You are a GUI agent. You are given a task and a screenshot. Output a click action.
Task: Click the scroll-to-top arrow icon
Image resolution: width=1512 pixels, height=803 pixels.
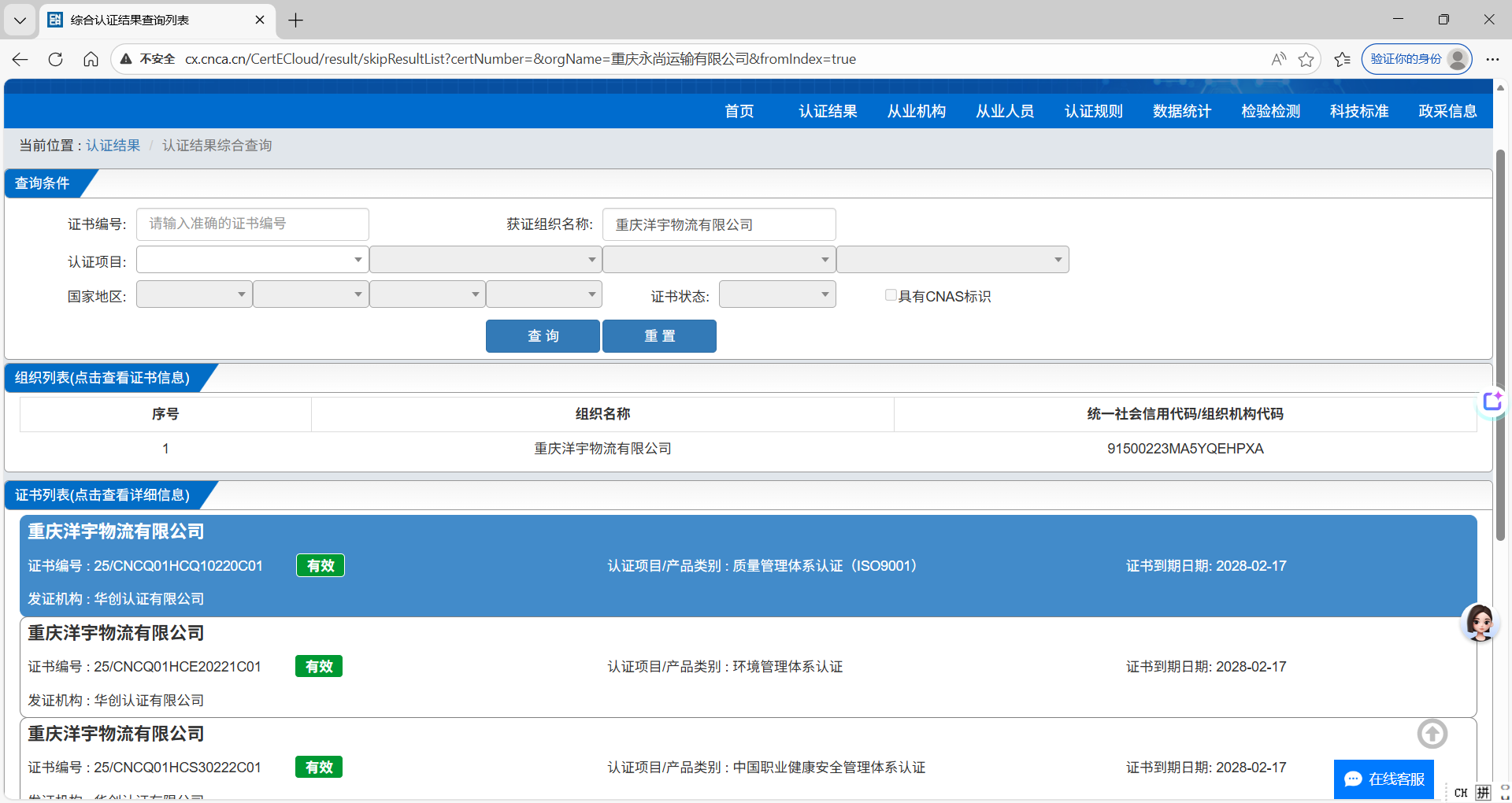(1432, 734)
